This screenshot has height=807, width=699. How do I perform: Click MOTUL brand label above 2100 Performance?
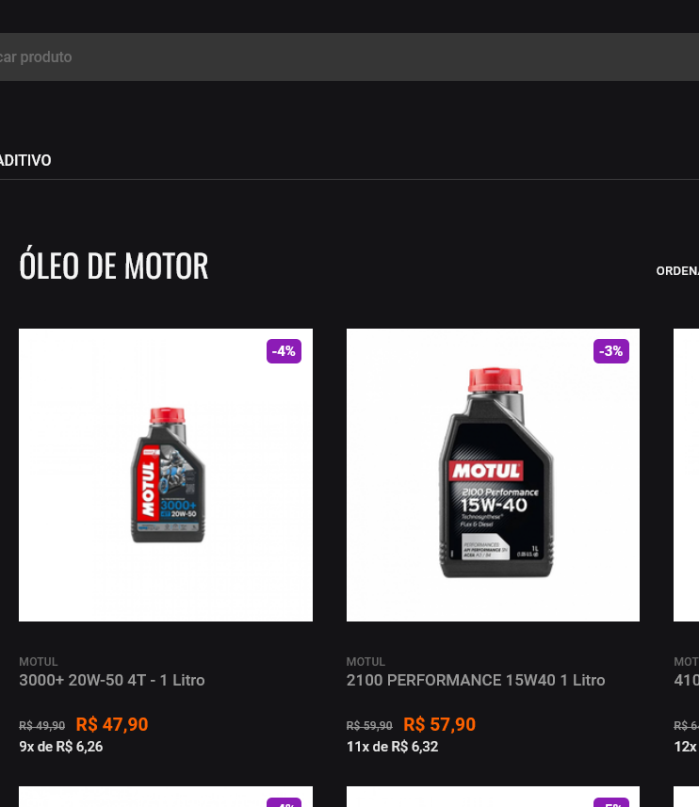(366, 662)
